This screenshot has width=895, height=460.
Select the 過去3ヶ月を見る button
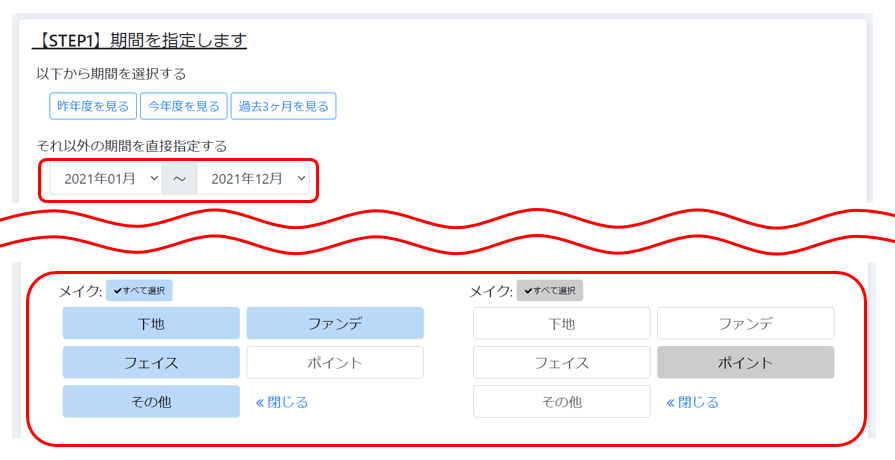coord(284,105)
